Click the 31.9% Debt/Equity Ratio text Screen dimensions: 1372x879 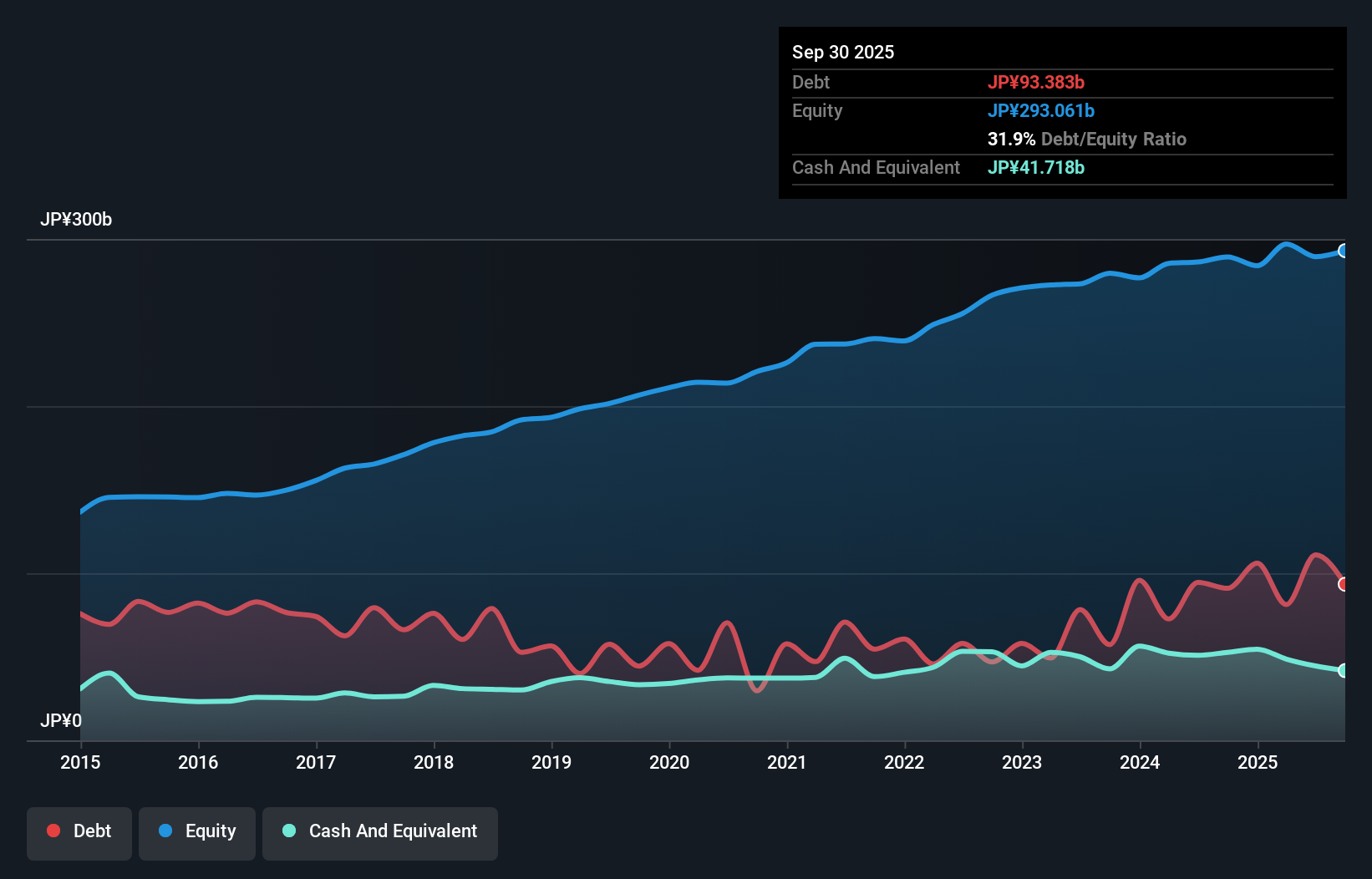point(1087,139)
